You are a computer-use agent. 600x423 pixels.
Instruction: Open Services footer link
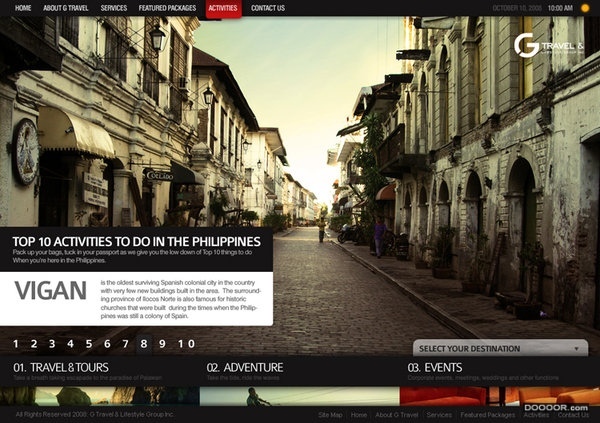tap(439, 415)
